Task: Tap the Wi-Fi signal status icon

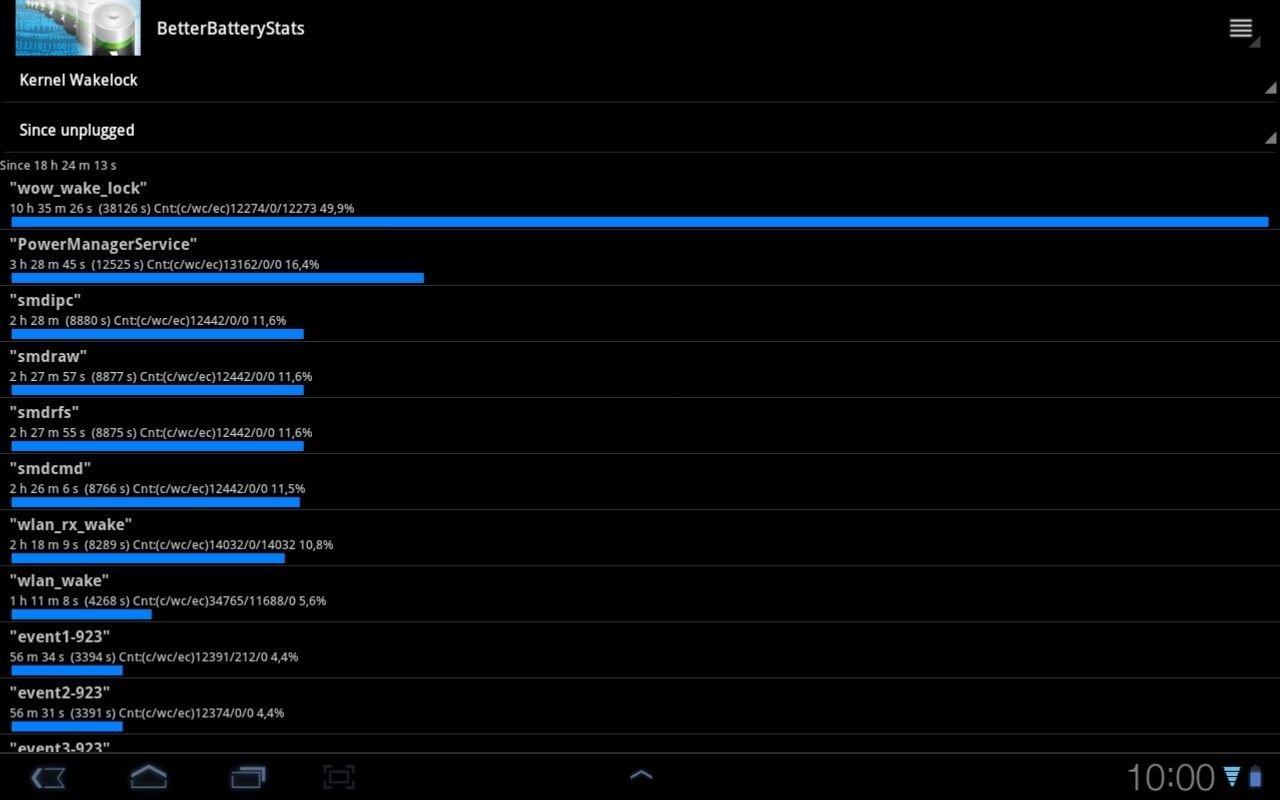Action: point(1232,776)
